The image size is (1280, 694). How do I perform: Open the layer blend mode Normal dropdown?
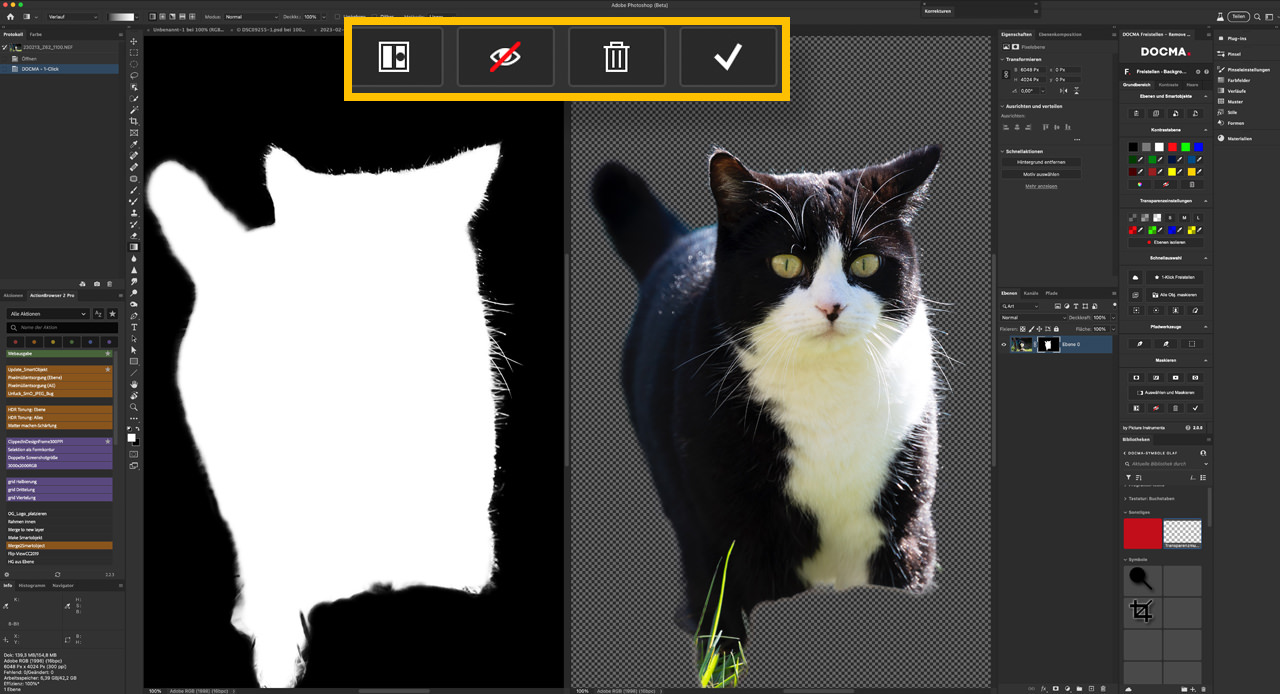point(1035,317)
